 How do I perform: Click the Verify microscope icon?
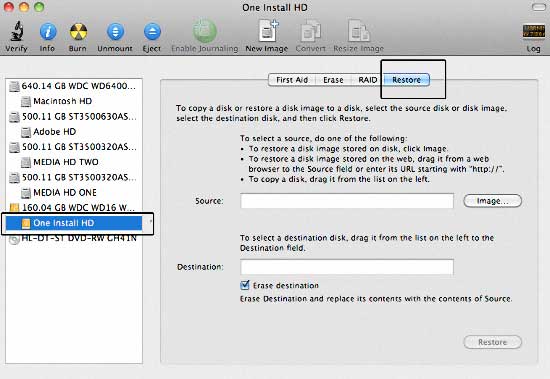16,31
